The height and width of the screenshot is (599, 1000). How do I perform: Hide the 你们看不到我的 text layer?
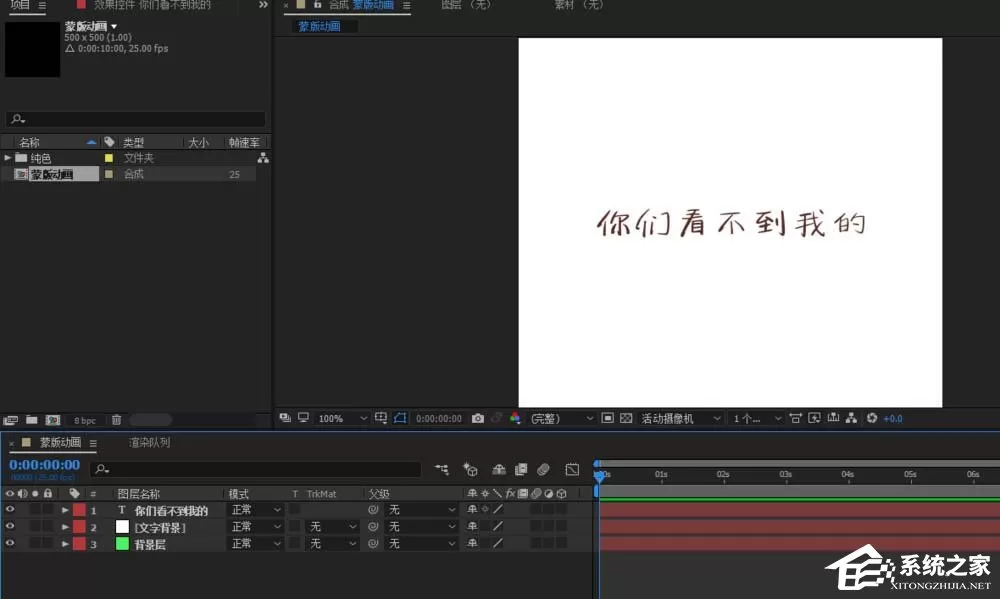pyautogui.click(x=10, y=509)
